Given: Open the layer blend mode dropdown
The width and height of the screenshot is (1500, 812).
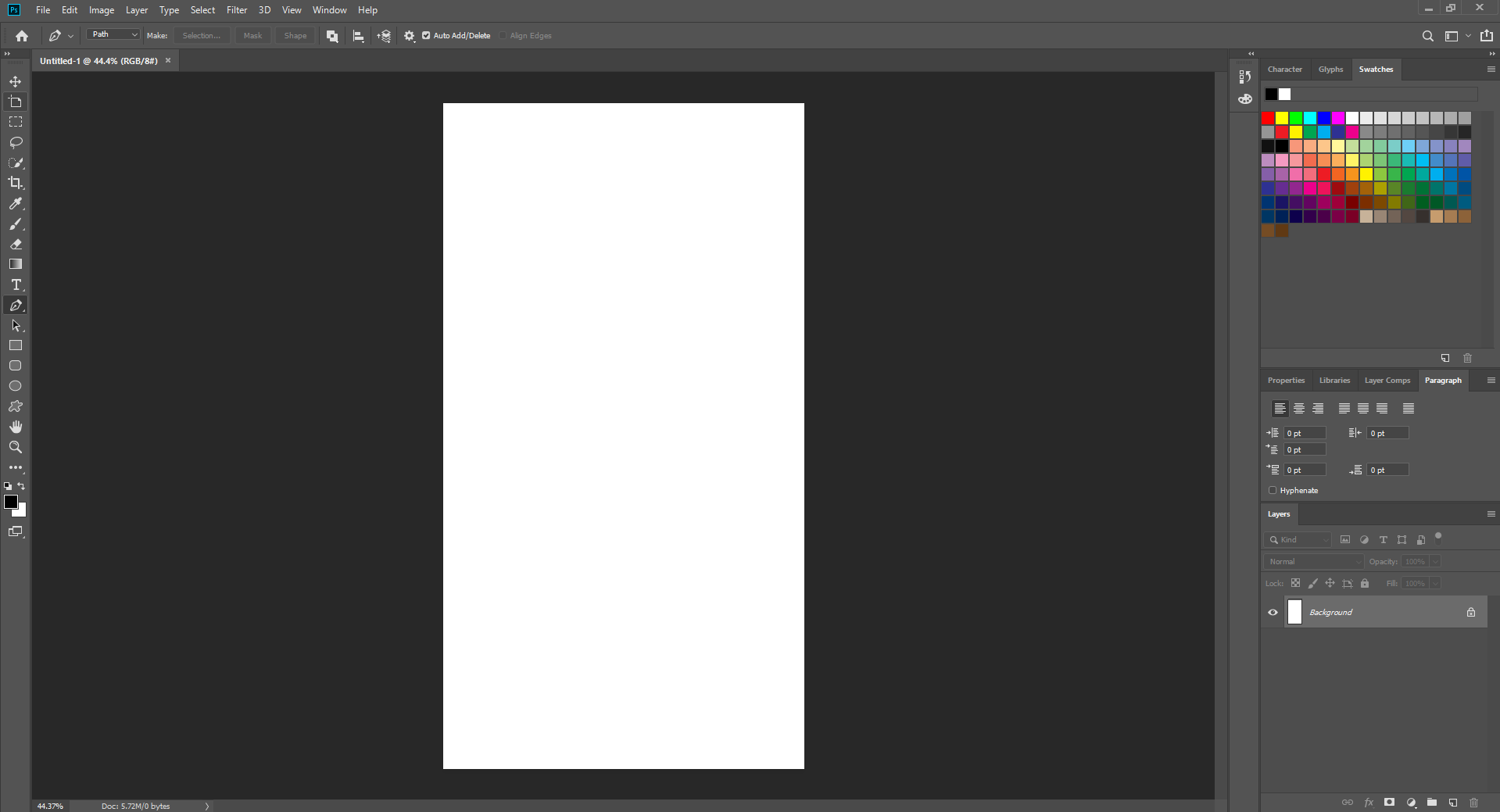Looking at the screenshot, I should tap(1312, 561).
